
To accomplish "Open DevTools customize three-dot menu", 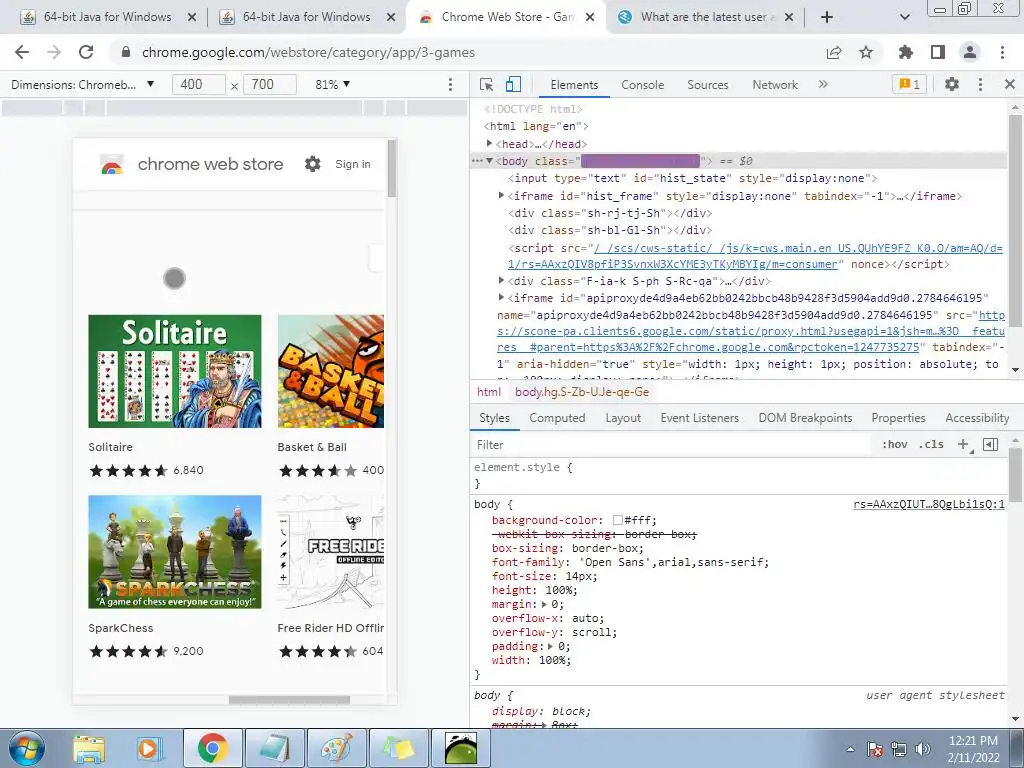I will (x=980, y=84).
